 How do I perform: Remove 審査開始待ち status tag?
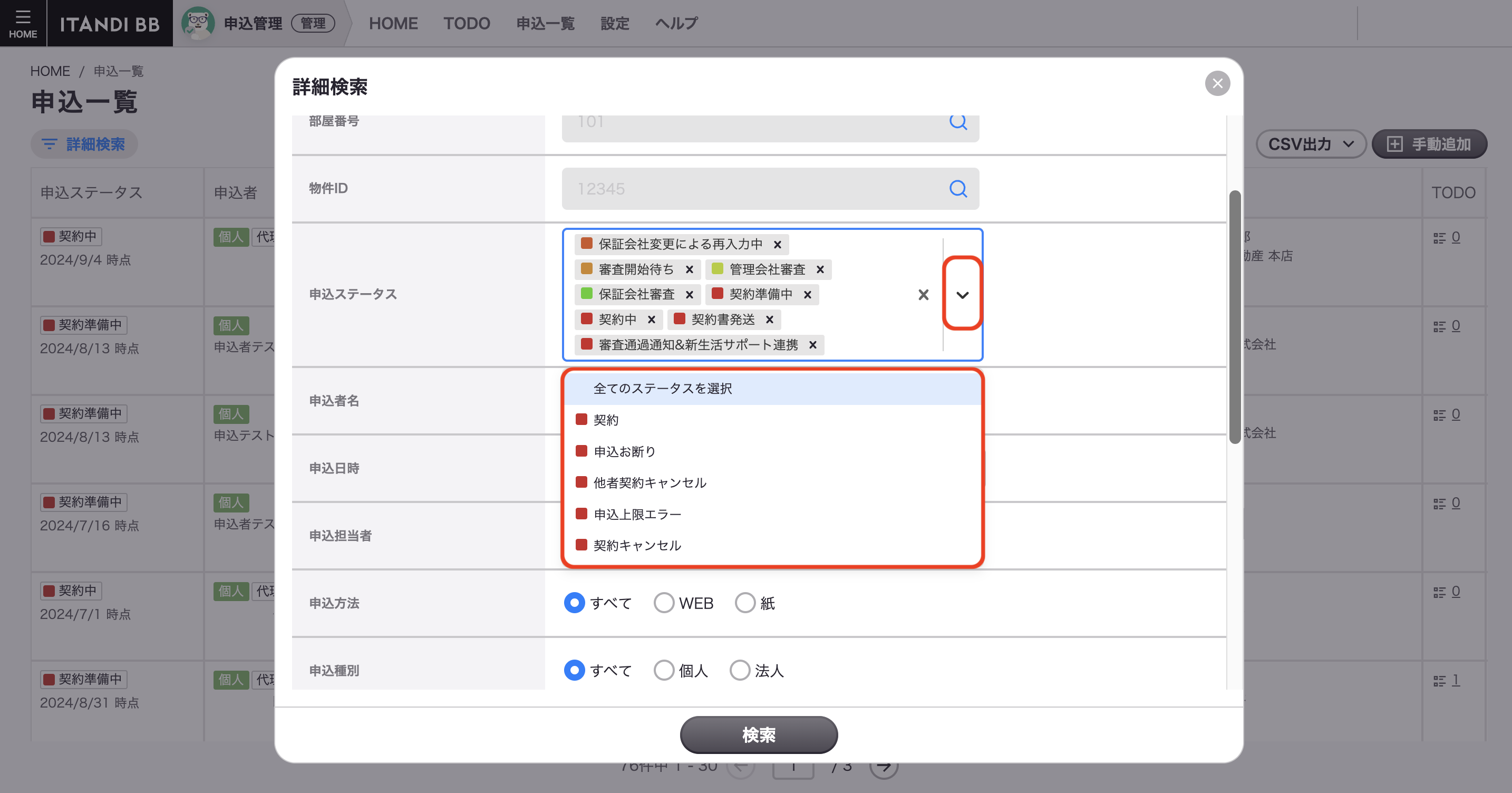(689, 269)
